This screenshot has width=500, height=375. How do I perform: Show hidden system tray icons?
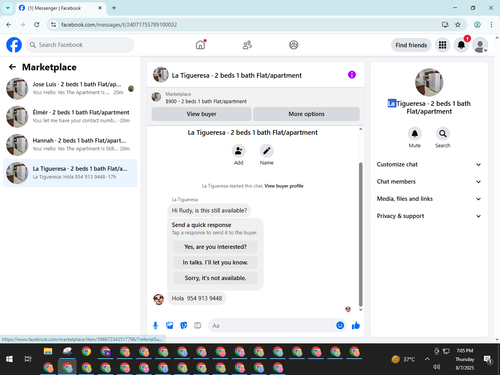[x=427, y=359]
